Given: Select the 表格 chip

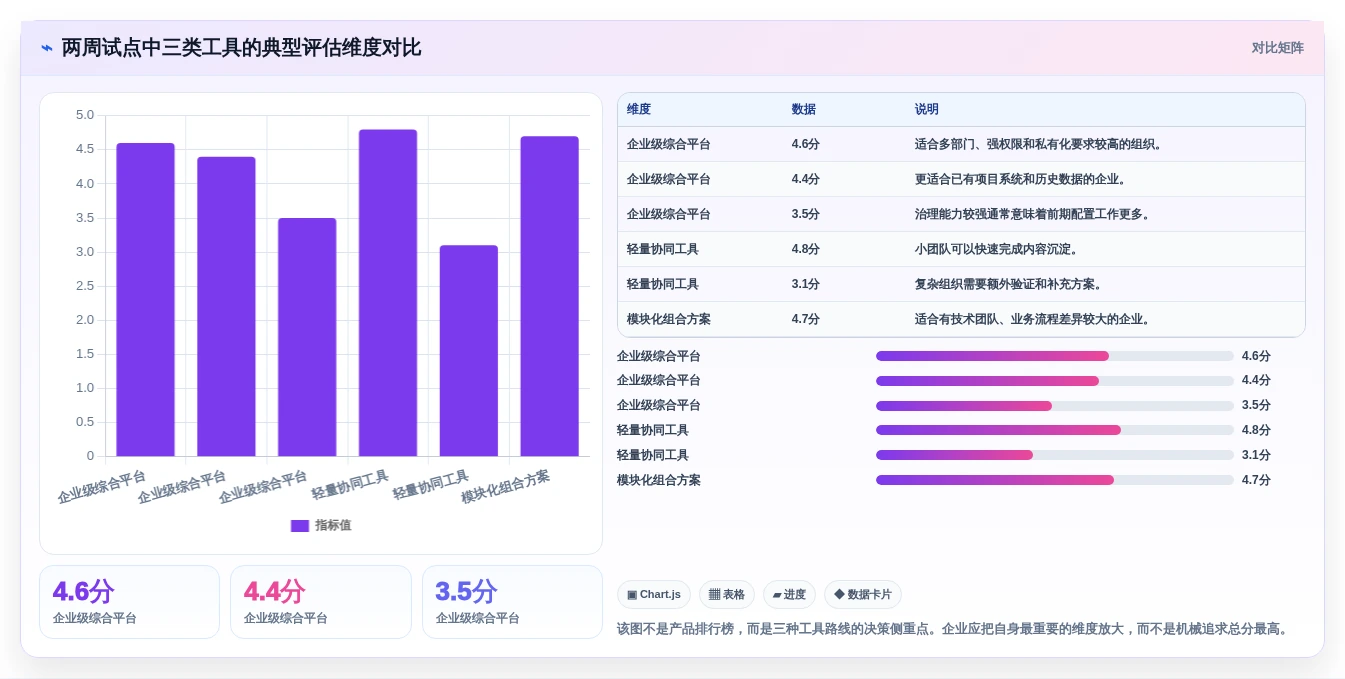Looking at the screenshot, I should (727, 594).
